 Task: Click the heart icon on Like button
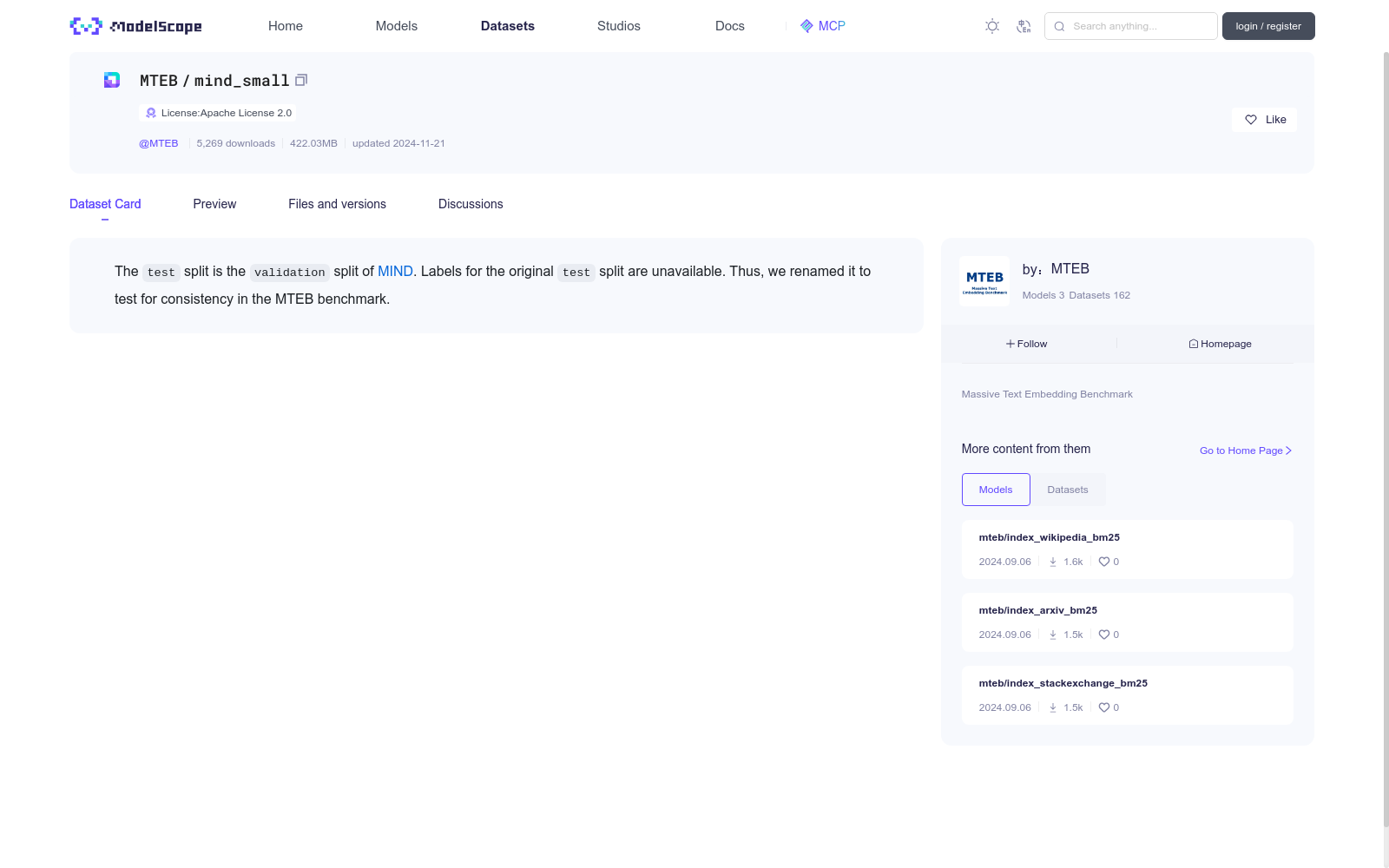coord(1251,120)
